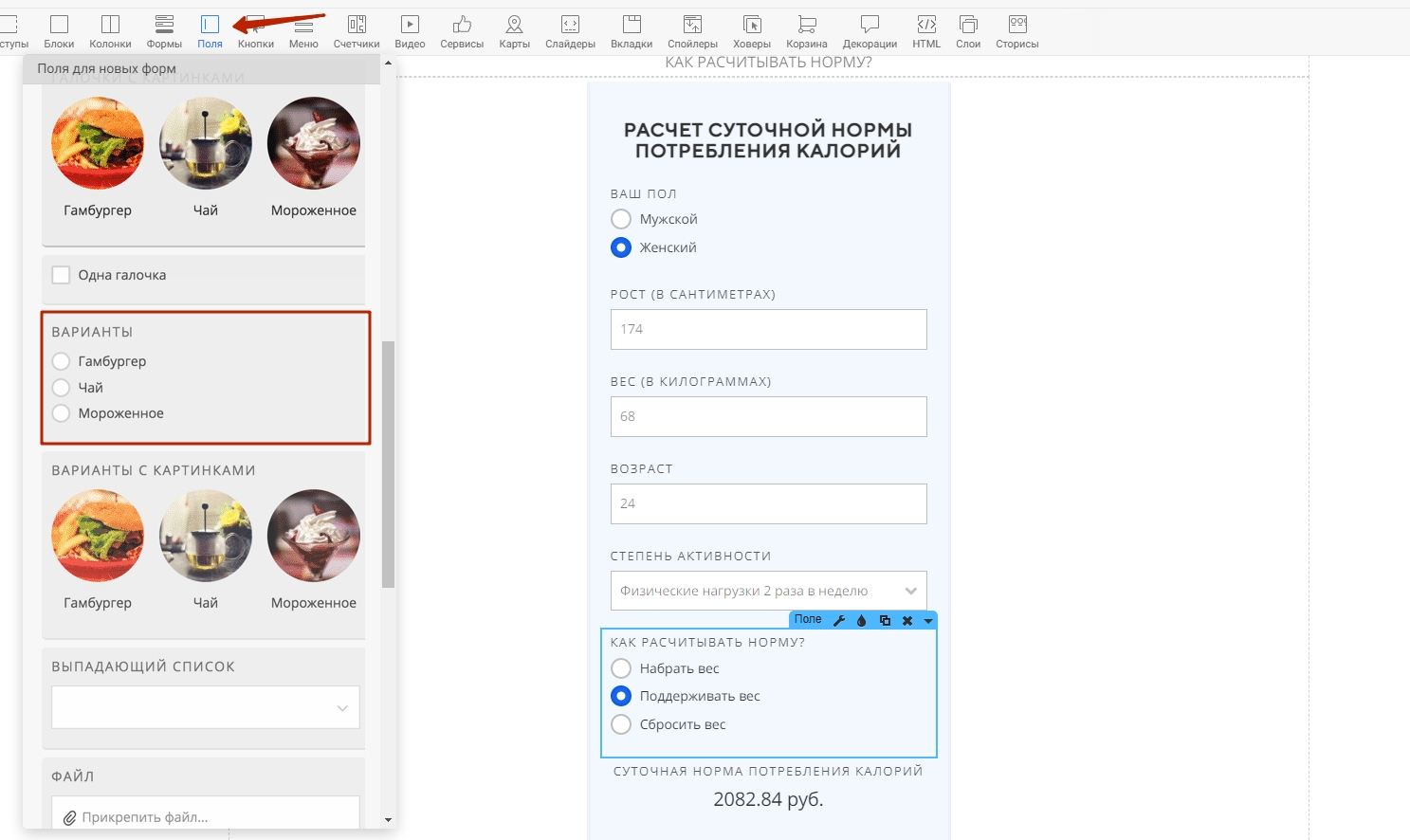Open the Степень активности dropdown
This screenshot has width=1410, height=840.
(769, 591)
